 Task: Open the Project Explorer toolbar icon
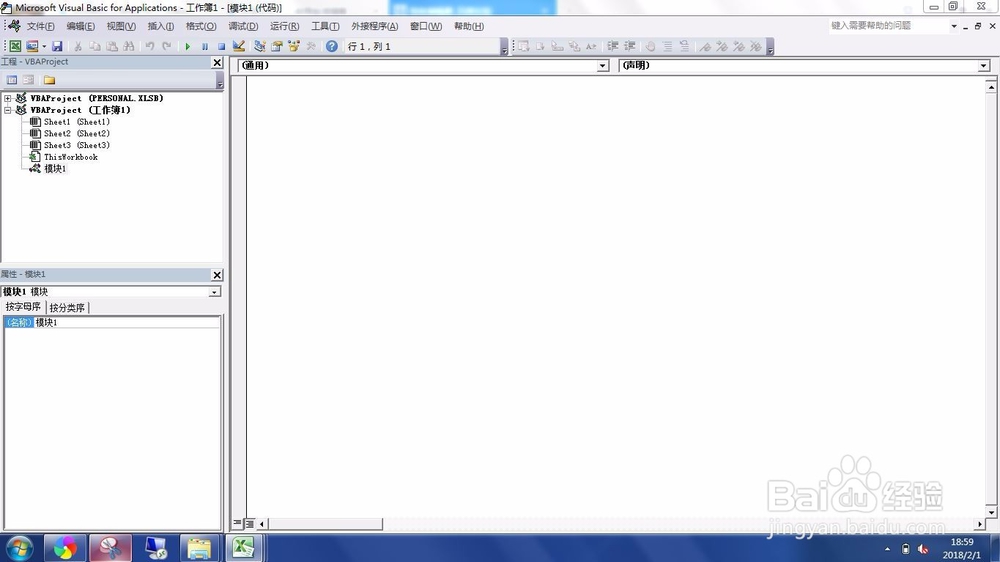(260, 46)
